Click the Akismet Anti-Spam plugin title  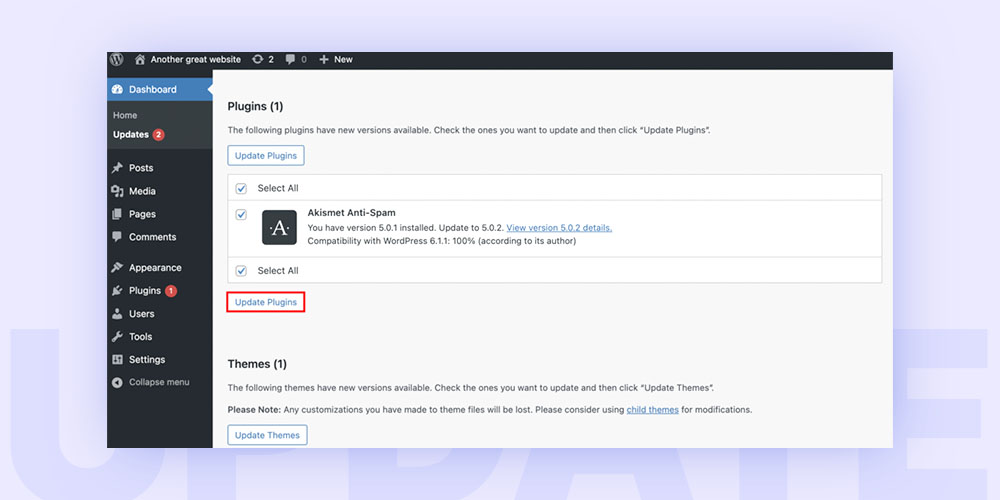click(x=350, y=213)
